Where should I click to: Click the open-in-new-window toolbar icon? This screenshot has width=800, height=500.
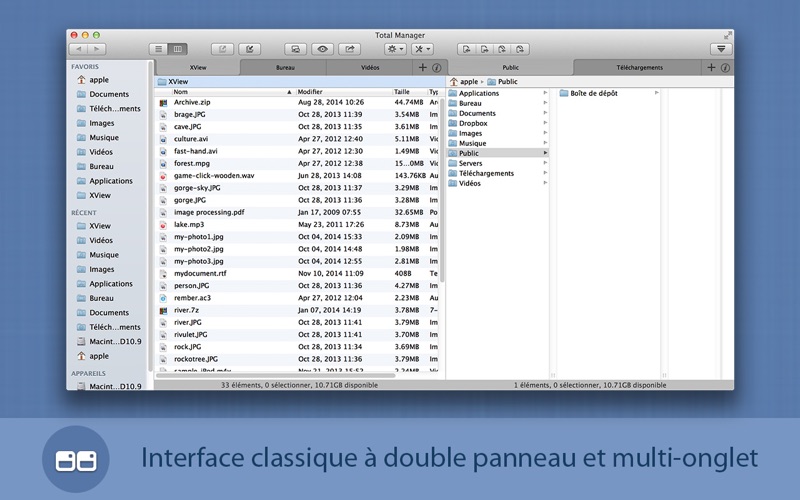222,49
